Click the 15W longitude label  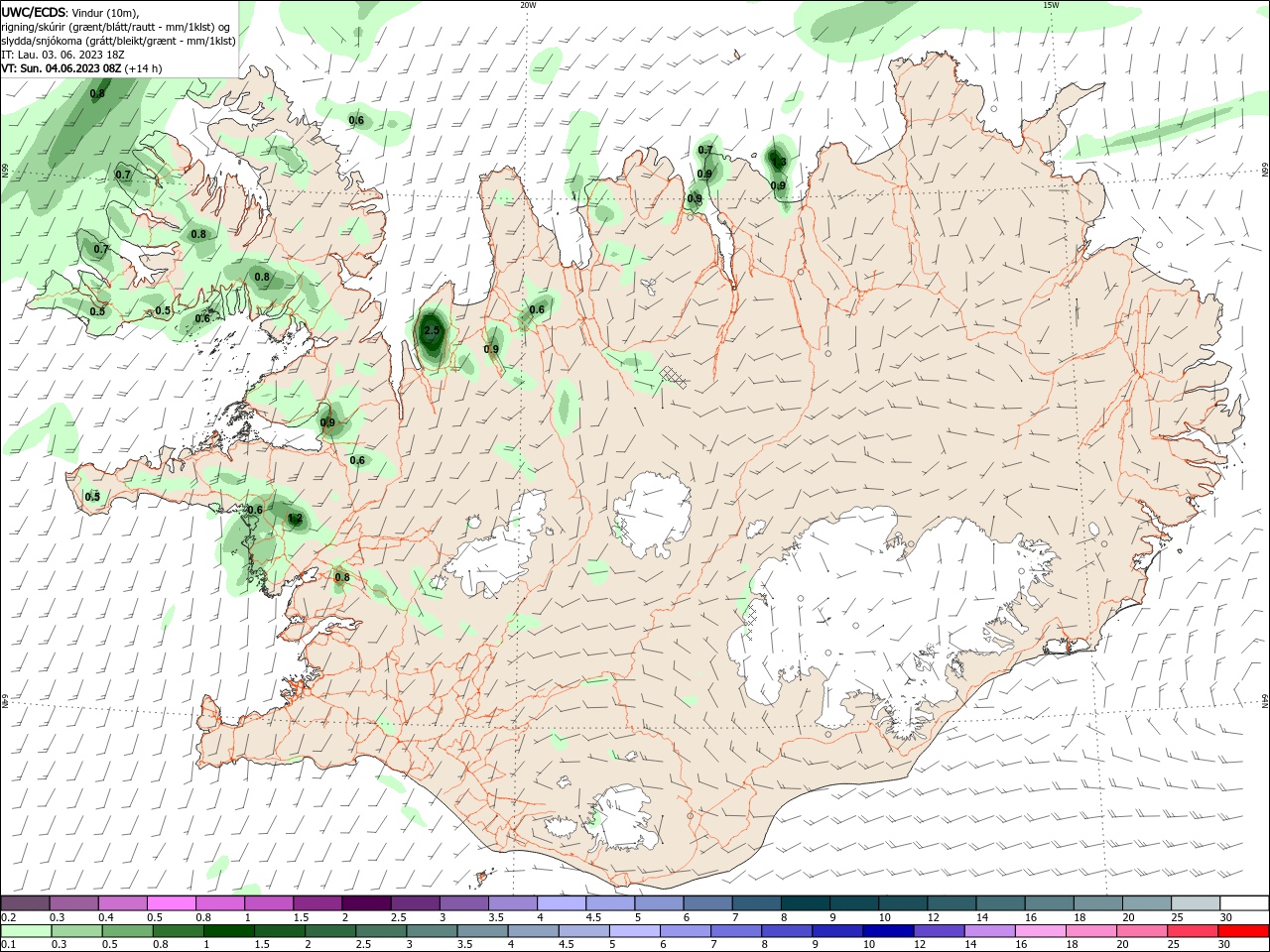[1051, 4]
